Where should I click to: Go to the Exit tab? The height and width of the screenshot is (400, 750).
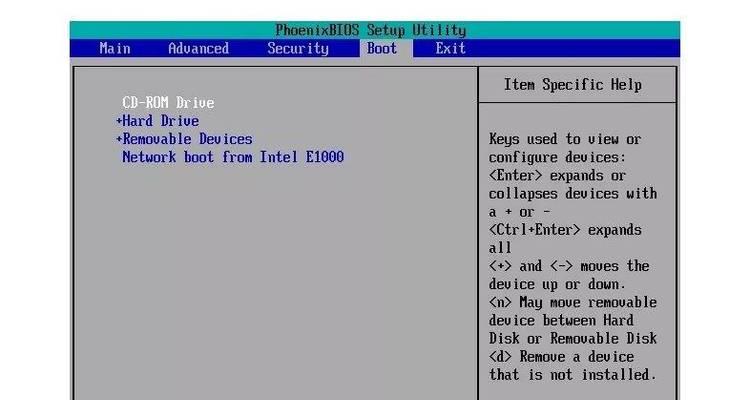[x=451, y=48]
